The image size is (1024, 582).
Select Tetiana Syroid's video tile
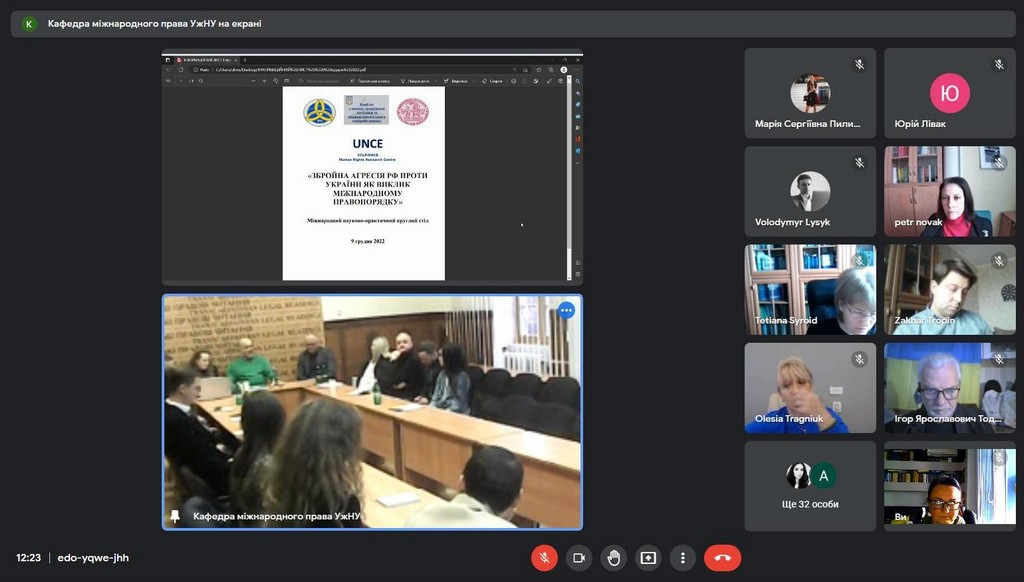point(810,290)
